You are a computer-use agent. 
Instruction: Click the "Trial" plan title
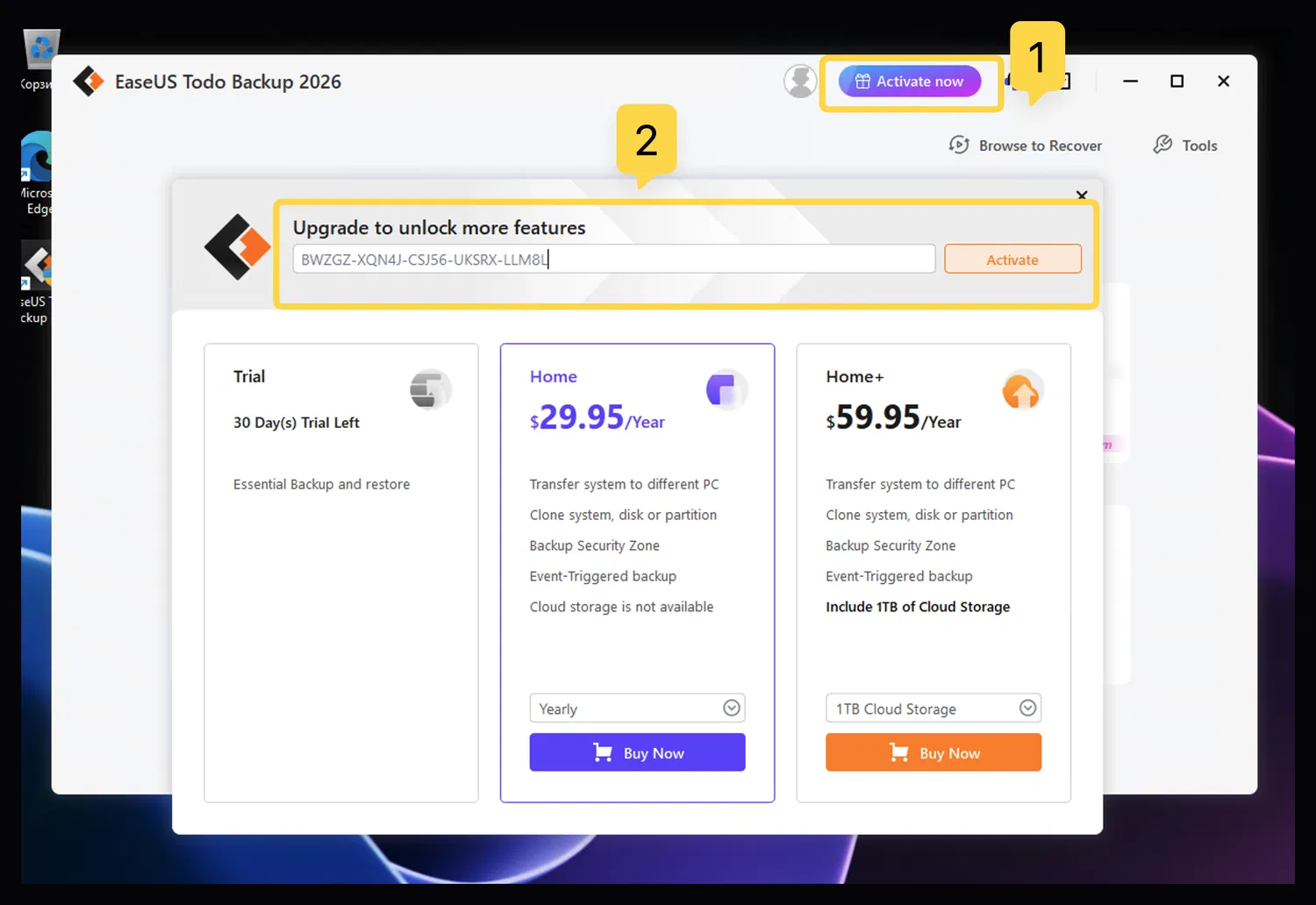[x=249, y=376]
